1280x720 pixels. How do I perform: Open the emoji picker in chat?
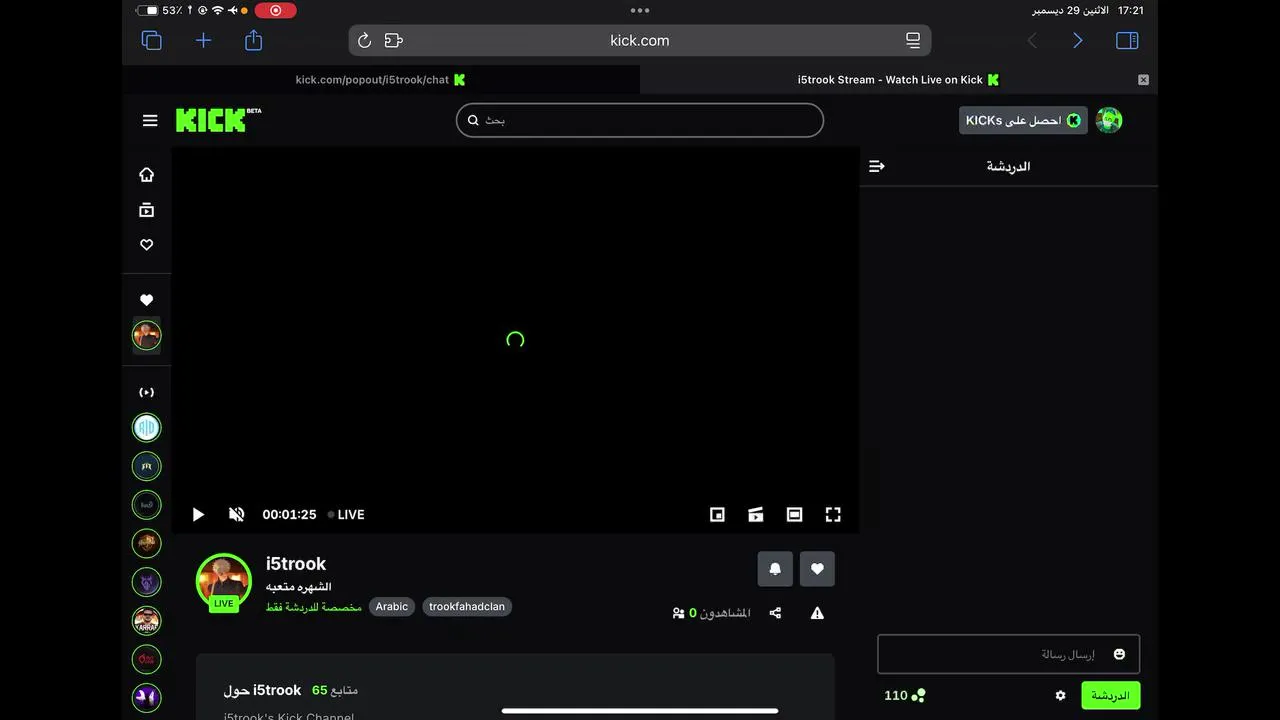point(1119,654)
